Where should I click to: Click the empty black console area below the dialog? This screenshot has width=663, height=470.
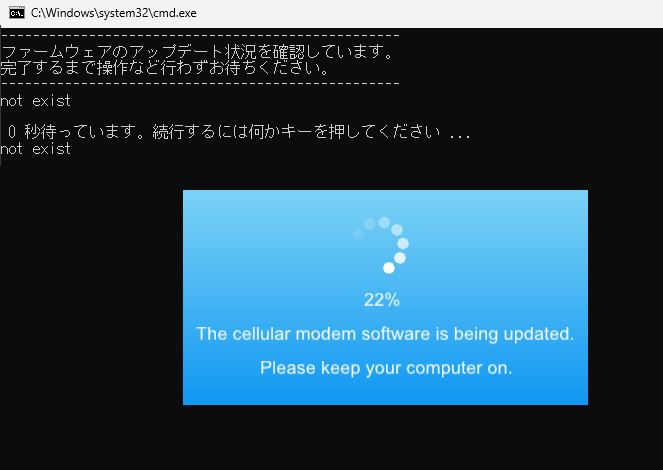(332, 437)
